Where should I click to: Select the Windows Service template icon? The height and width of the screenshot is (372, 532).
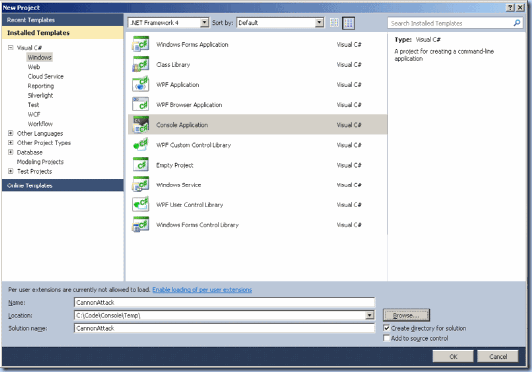click(140, 184)
